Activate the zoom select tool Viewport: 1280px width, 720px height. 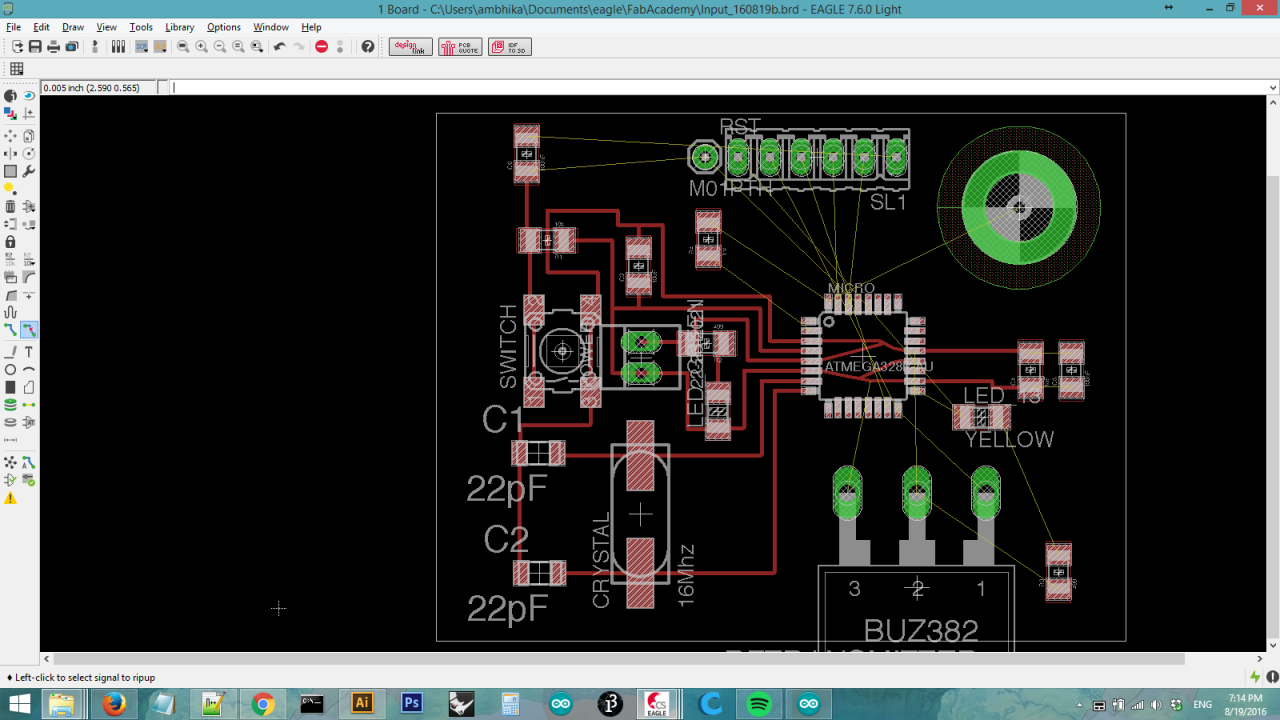(257, 46)
